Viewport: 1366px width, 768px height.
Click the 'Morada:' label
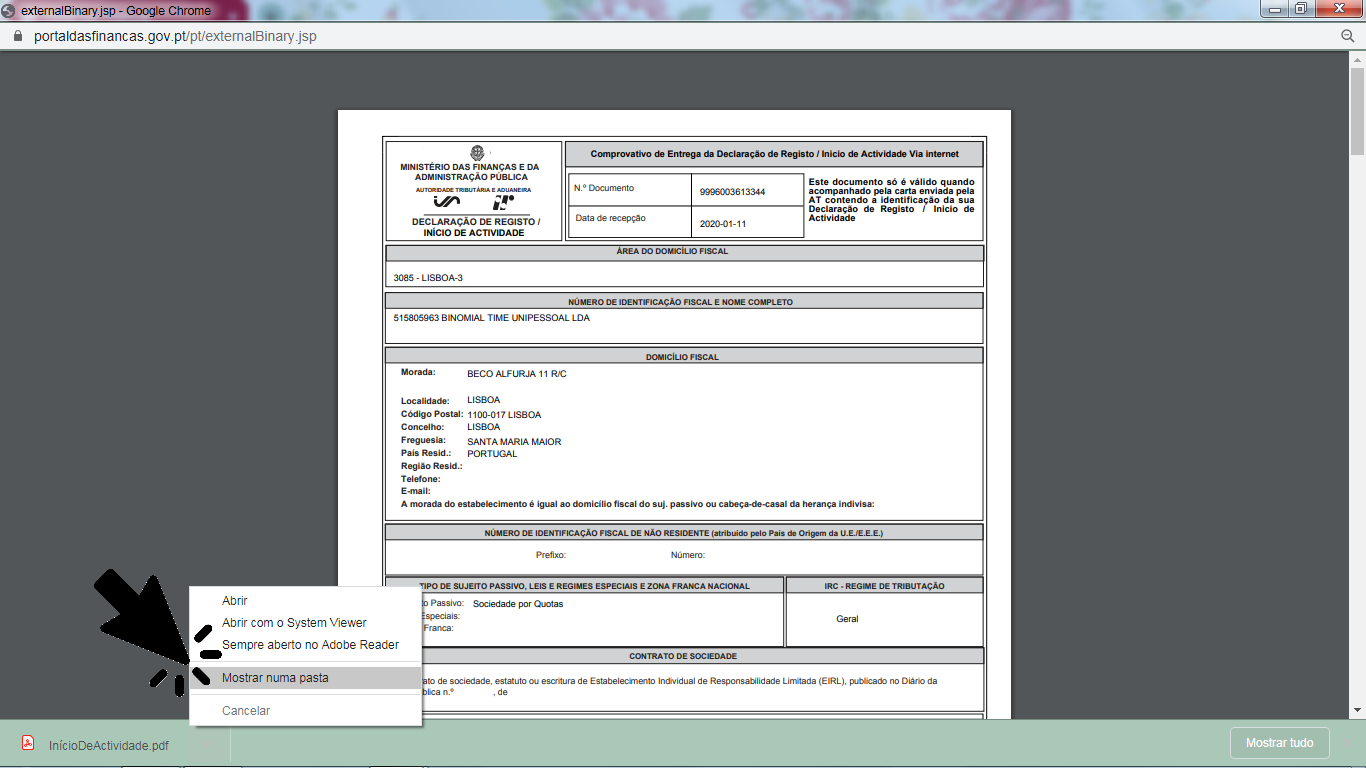[418, 372]
